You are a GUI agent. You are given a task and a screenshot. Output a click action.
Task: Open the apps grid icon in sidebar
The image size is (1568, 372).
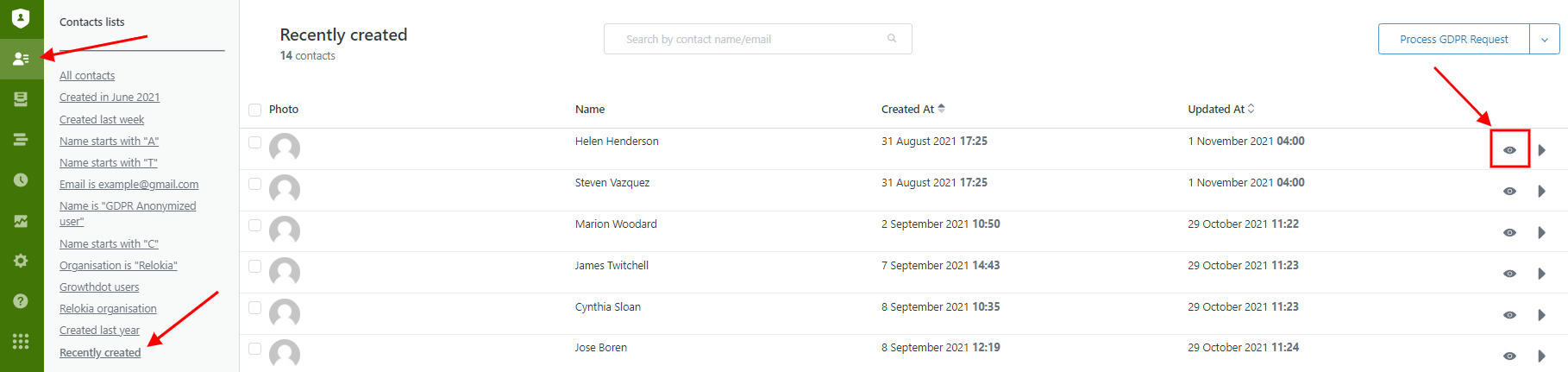[21, 342]
